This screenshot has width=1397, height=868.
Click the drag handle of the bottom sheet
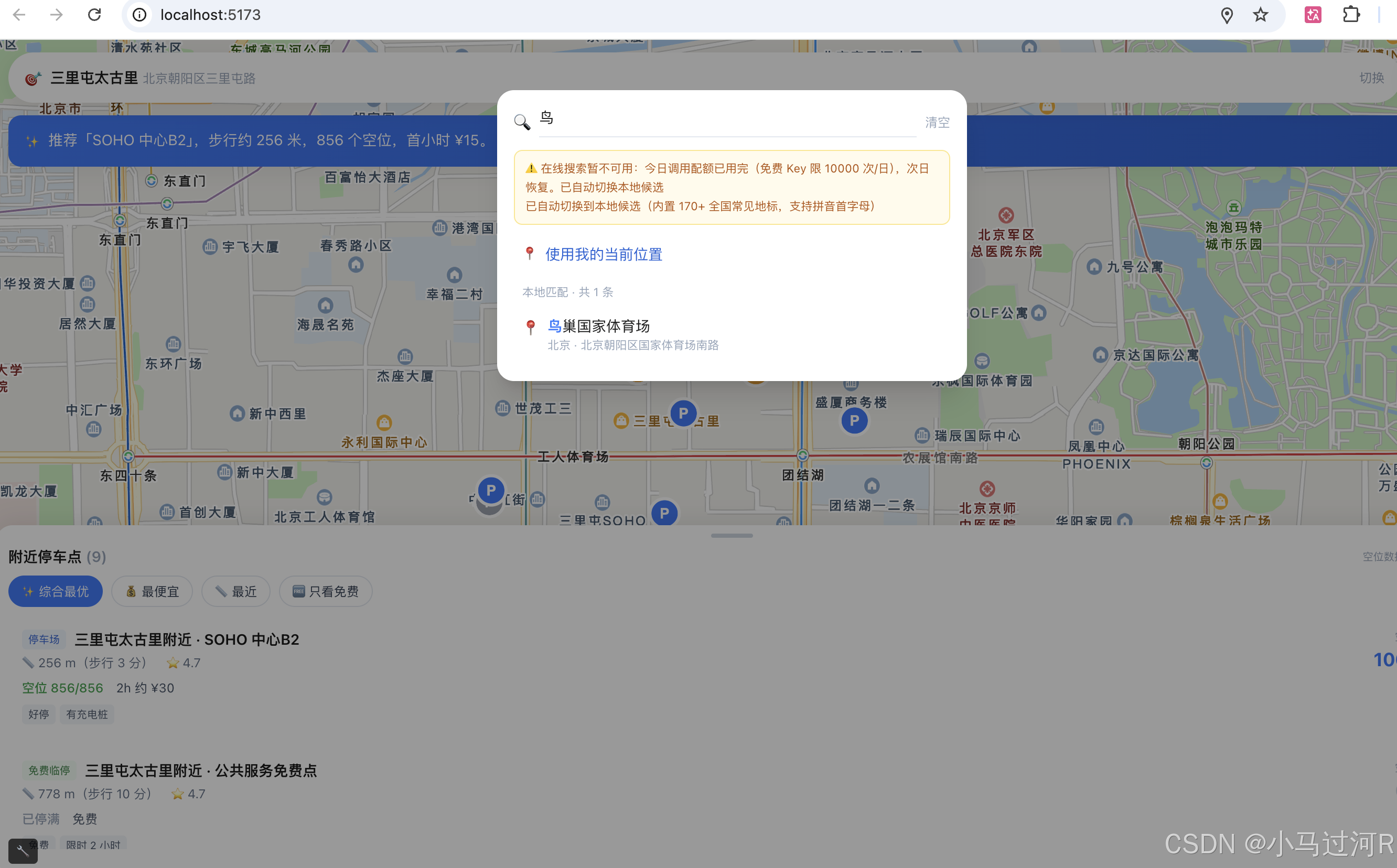pyautogui.click(x=732, y=536)
